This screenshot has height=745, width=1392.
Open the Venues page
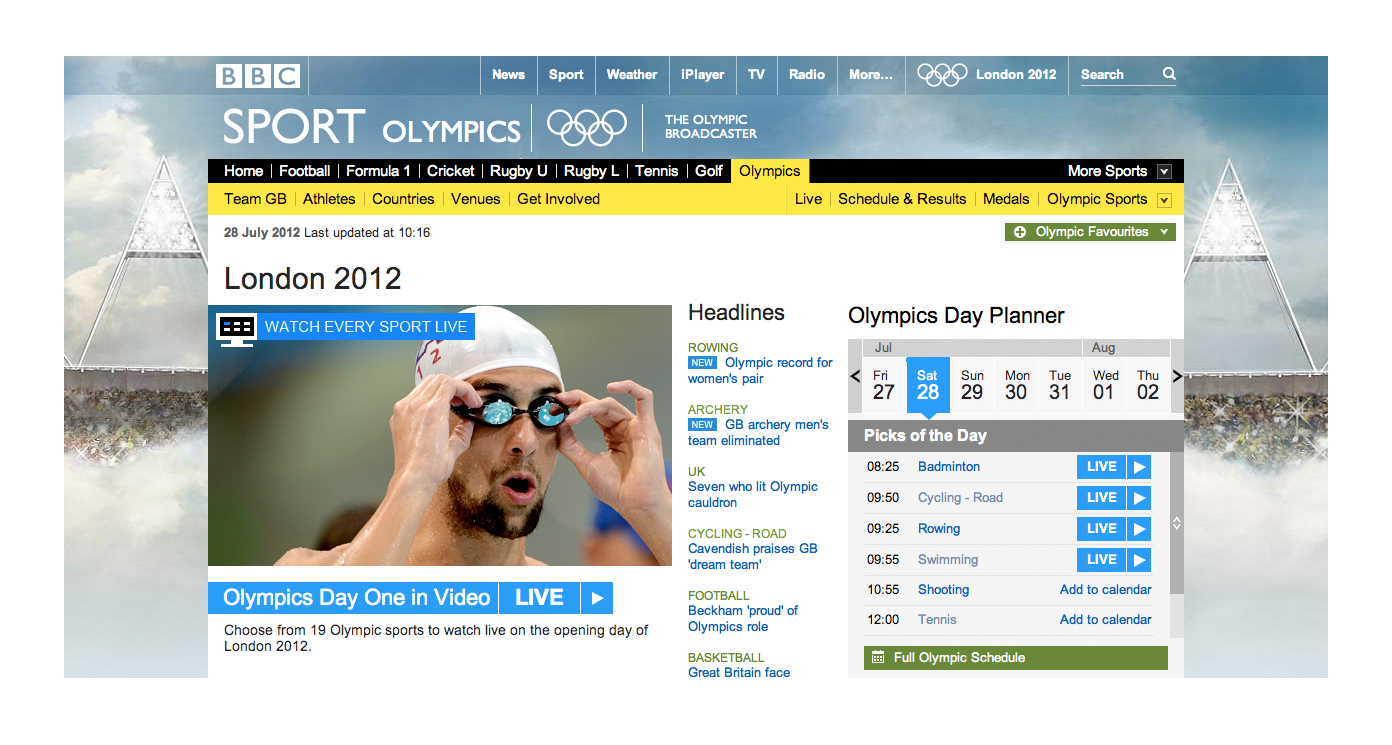click(x=476, y=199)
